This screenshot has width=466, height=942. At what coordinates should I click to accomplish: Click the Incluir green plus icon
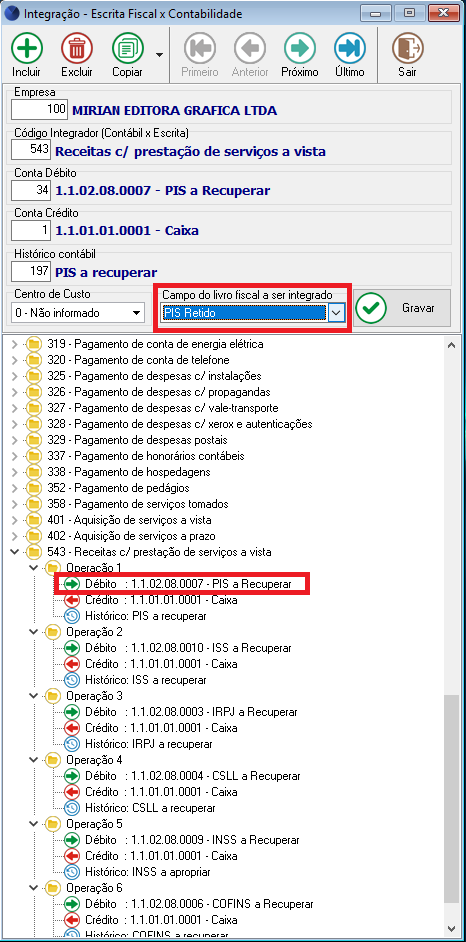(x=26, y=48)
